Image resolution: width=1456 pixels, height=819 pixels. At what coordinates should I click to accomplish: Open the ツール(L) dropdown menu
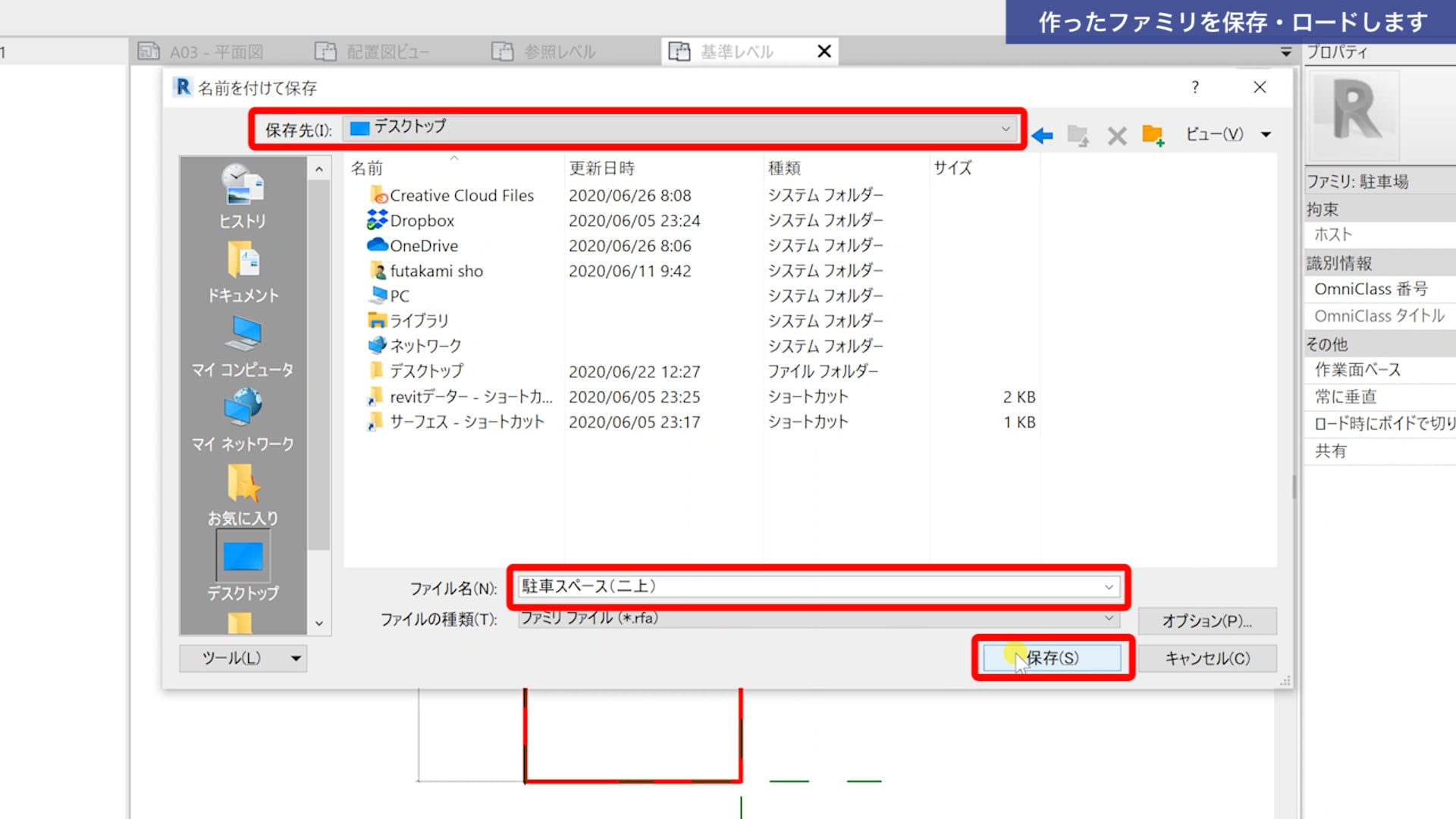(x=243, y=658)
